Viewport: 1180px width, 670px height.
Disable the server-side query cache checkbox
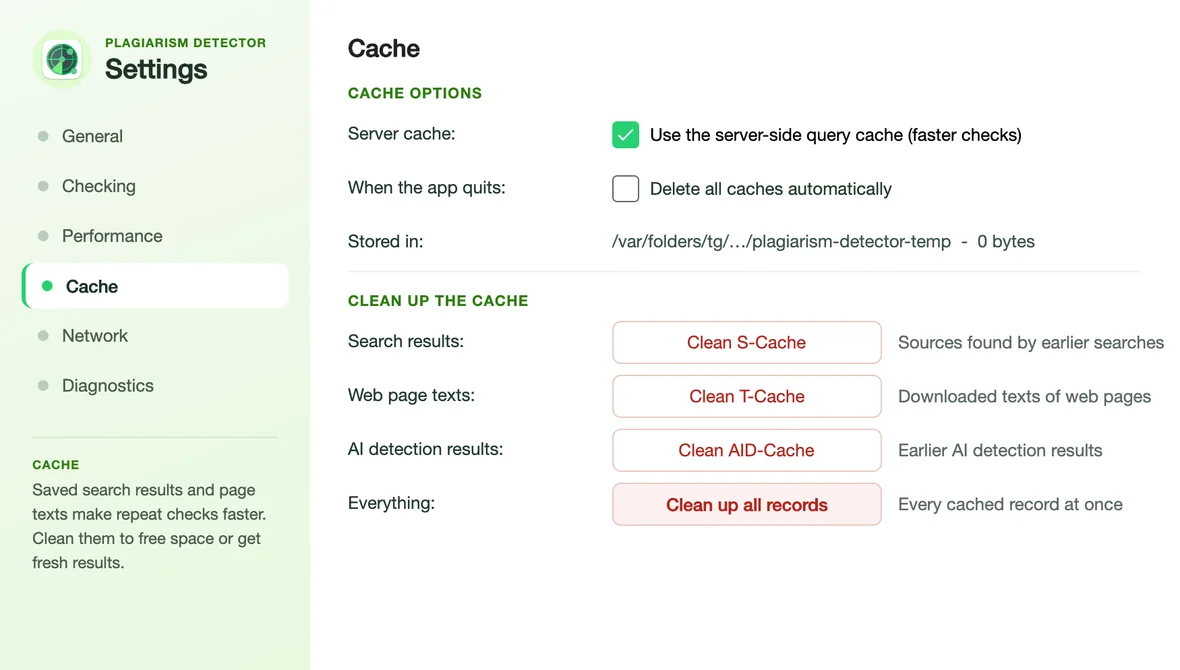click(625, 135)
